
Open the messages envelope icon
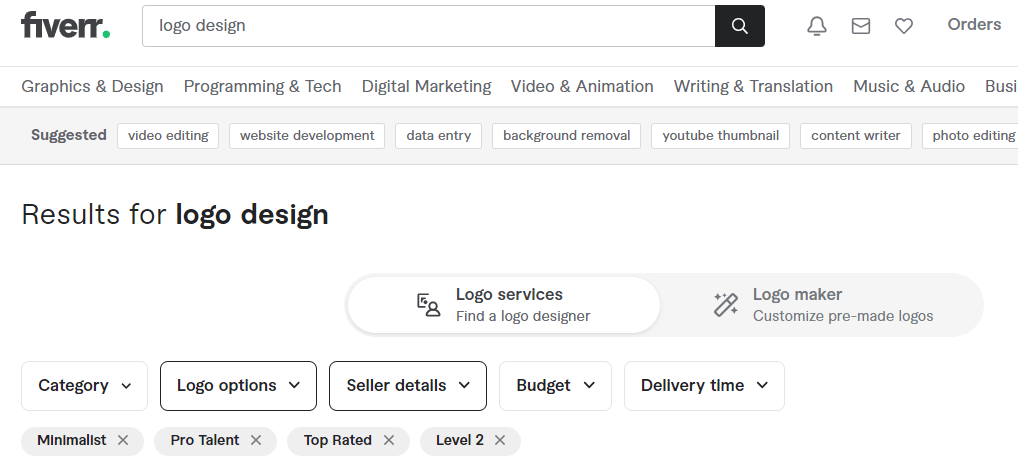click(x=860, y=26)
